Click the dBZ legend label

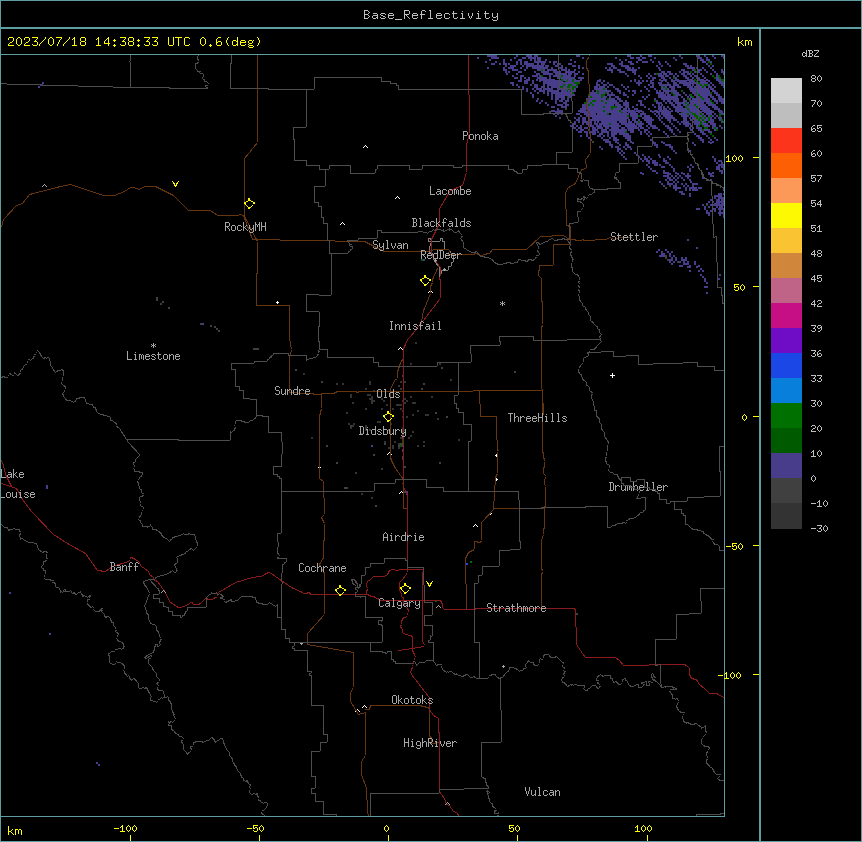pyautogui.click(x=810, y=53)
